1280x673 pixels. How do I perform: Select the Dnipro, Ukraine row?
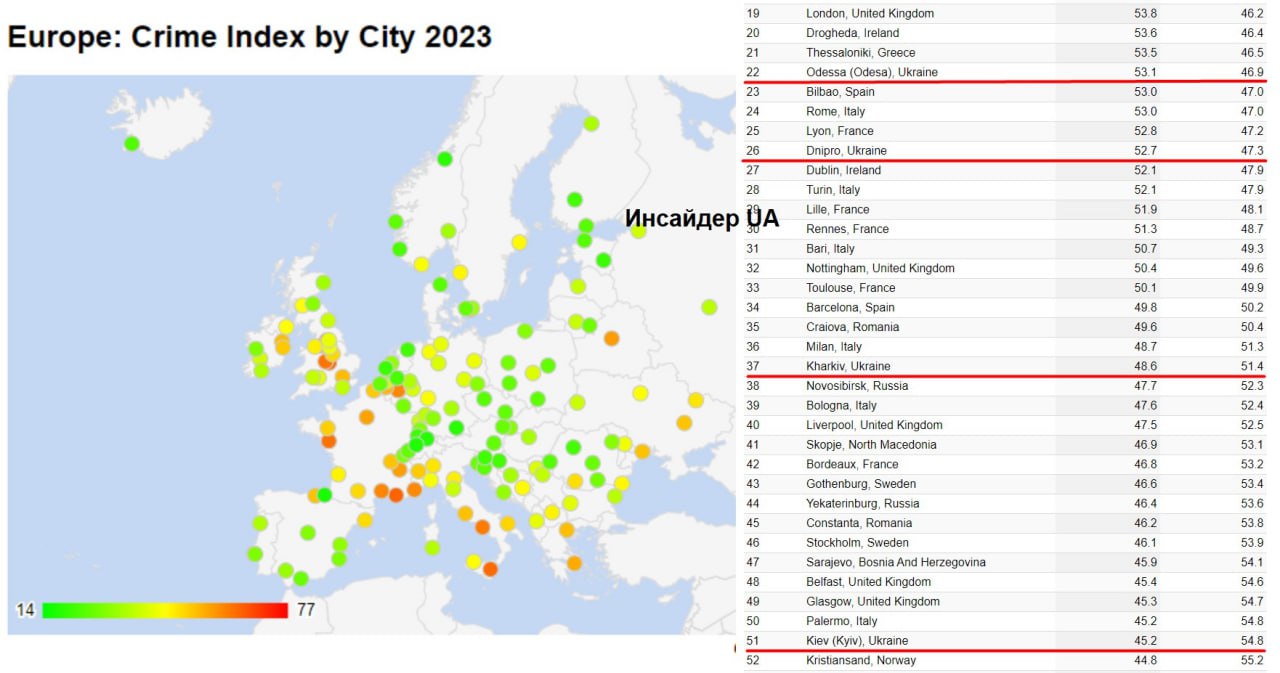tap(846, 150)
